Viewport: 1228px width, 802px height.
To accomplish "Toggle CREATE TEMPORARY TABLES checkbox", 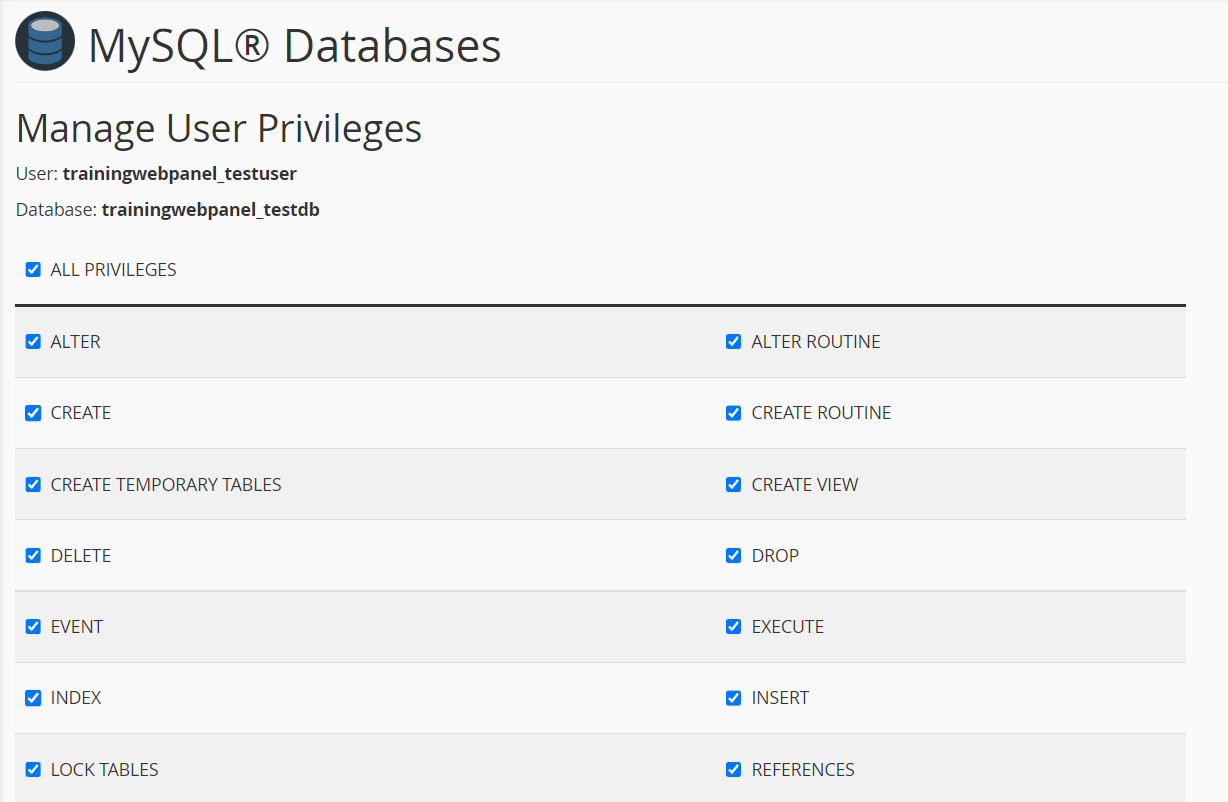I will [33, 485].
